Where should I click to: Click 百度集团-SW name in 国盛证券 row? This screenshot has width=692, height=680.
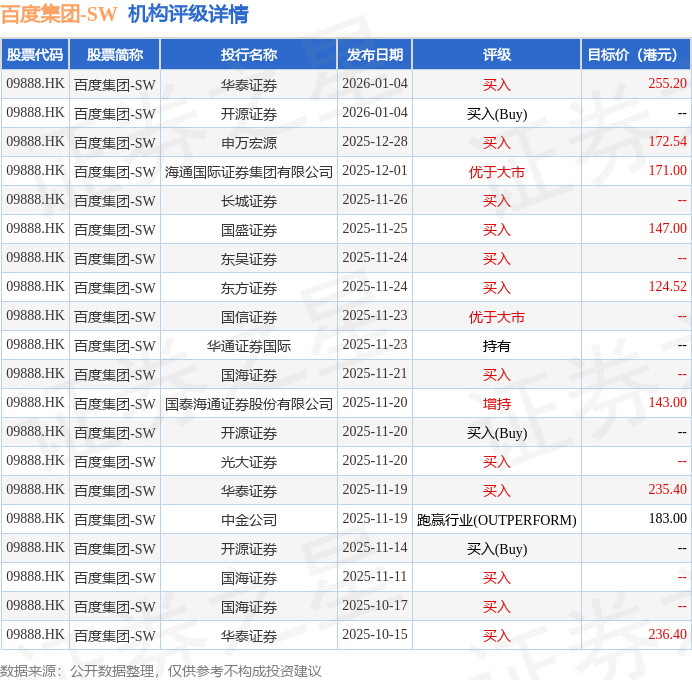115,230
